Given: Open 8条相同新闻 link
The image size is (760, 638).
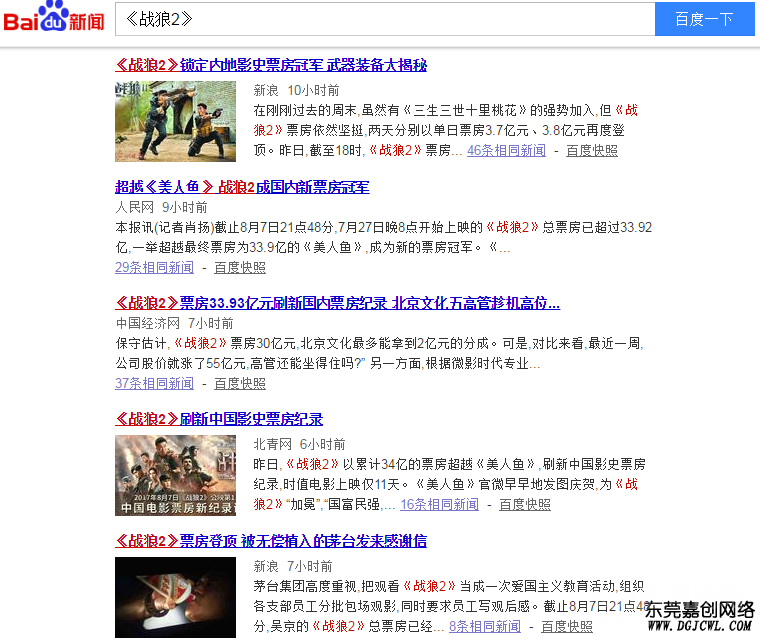Looking at the screenshot, I should (x=485, y=626).
